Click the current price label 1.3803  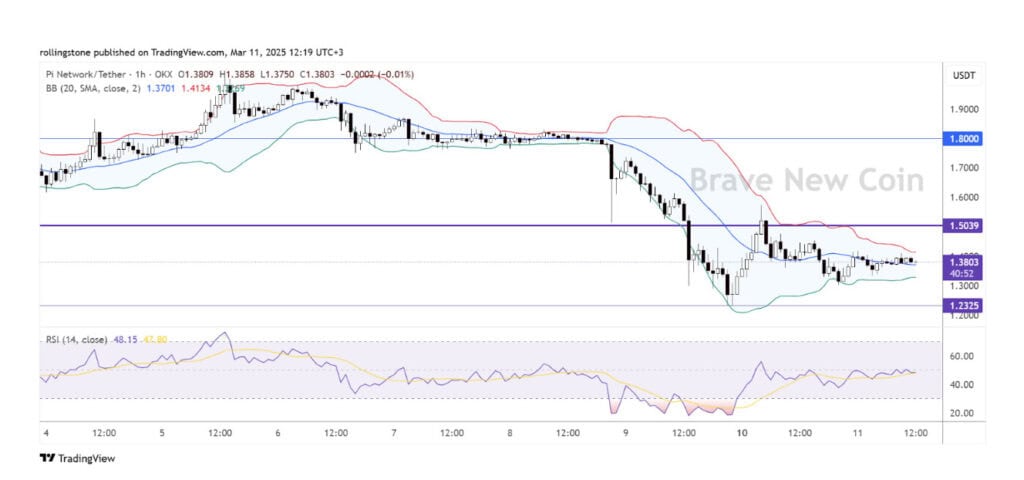click(x=963, y=262)
